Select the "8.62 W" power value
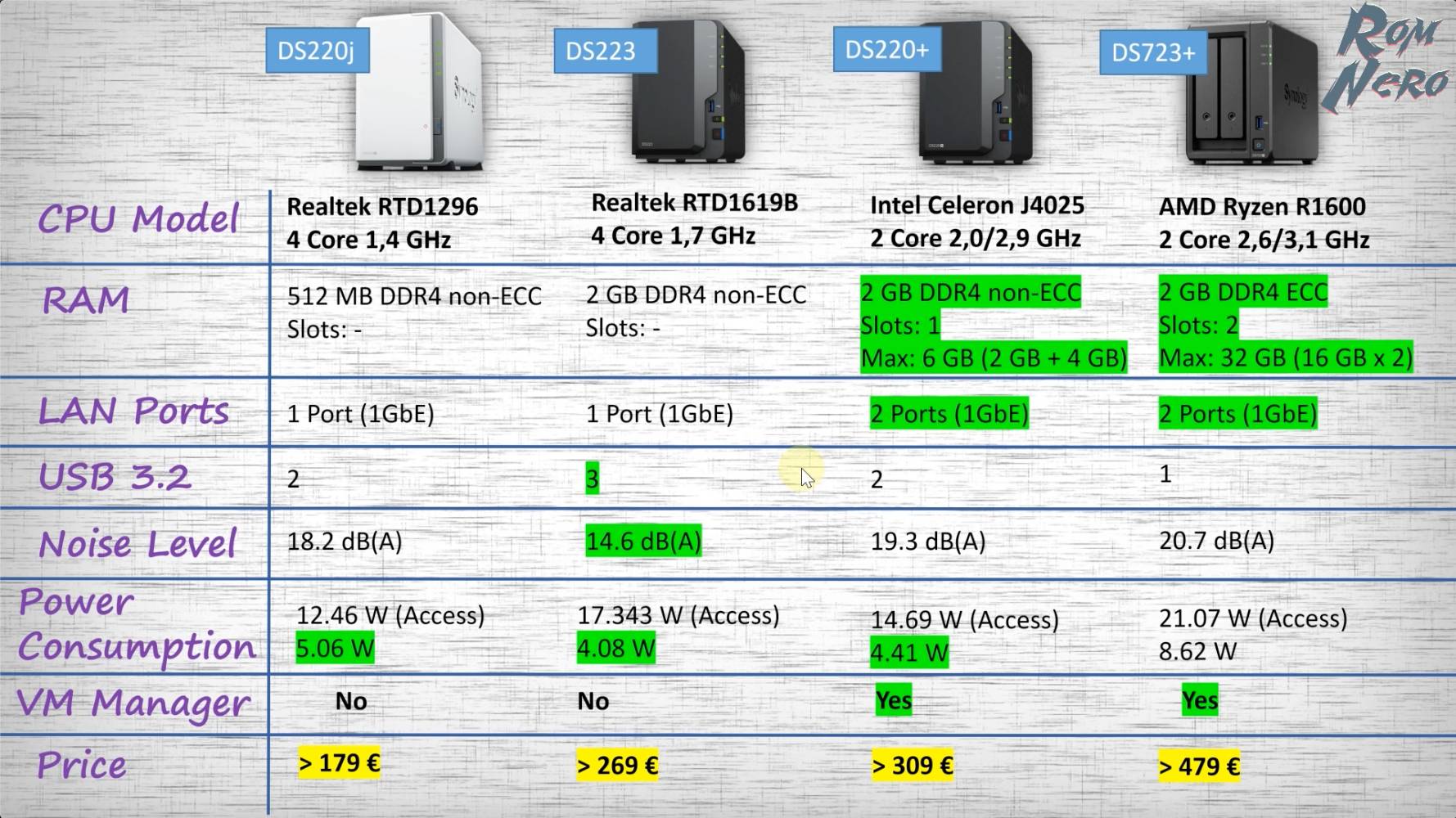The image size is (1456, 818). (x=1197, y=652)
